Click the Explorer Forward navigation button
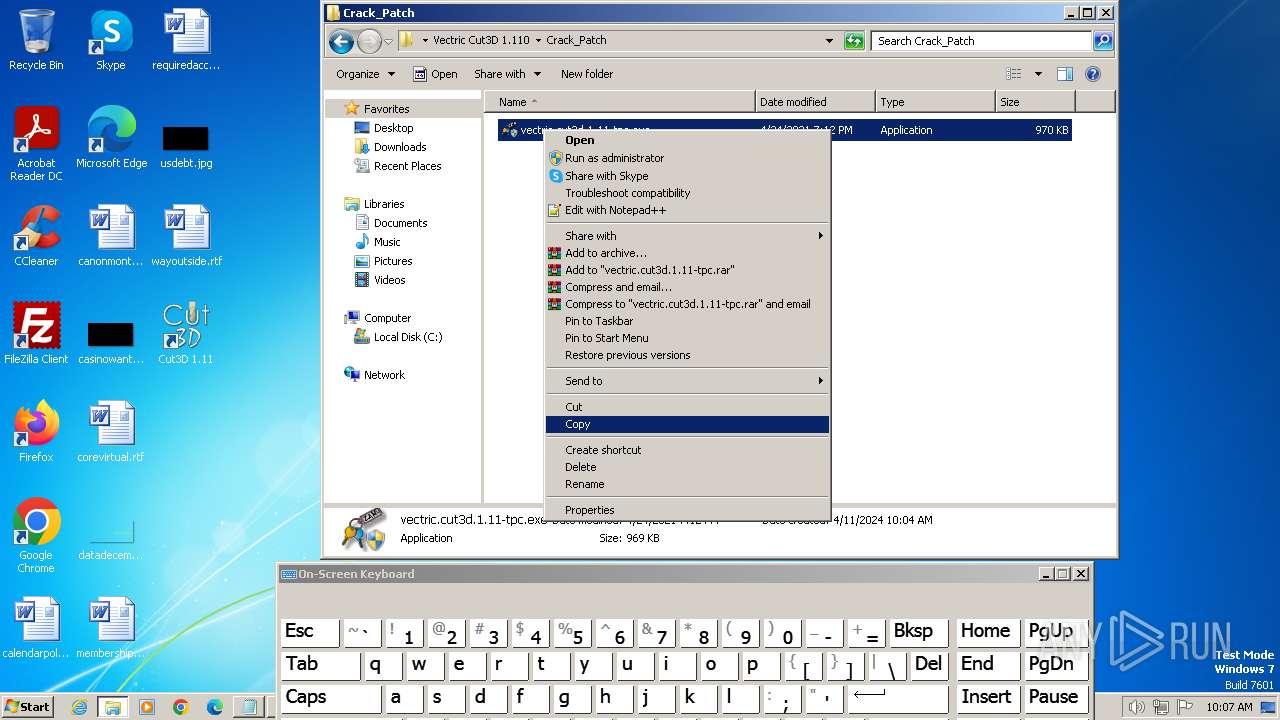This screenshot has width=1280, height=720. point(369,41)
